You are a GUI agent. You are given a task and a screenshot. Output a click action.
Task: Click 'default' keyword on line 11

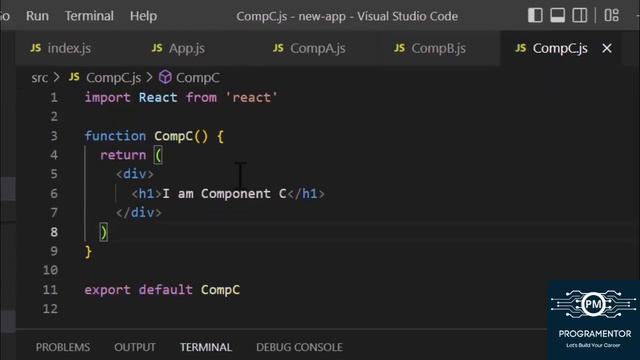click(x=165, y=290)
